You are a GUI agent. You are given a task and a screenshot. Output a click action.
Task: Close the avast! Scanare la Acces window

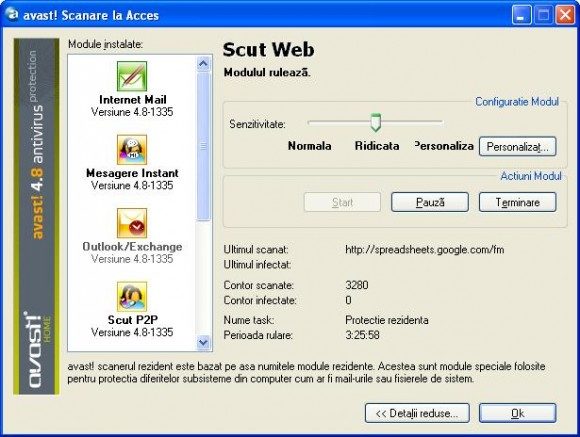click(566, 15)
